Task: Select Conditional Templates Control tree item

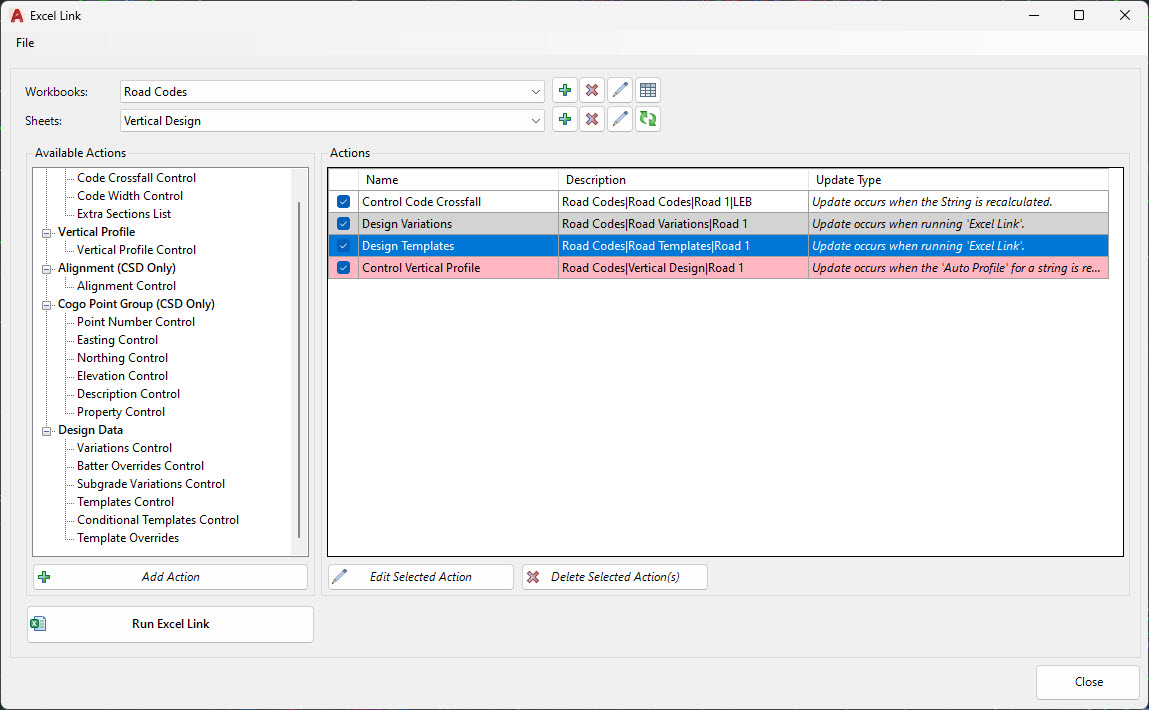Action: [x=158, y=519]
